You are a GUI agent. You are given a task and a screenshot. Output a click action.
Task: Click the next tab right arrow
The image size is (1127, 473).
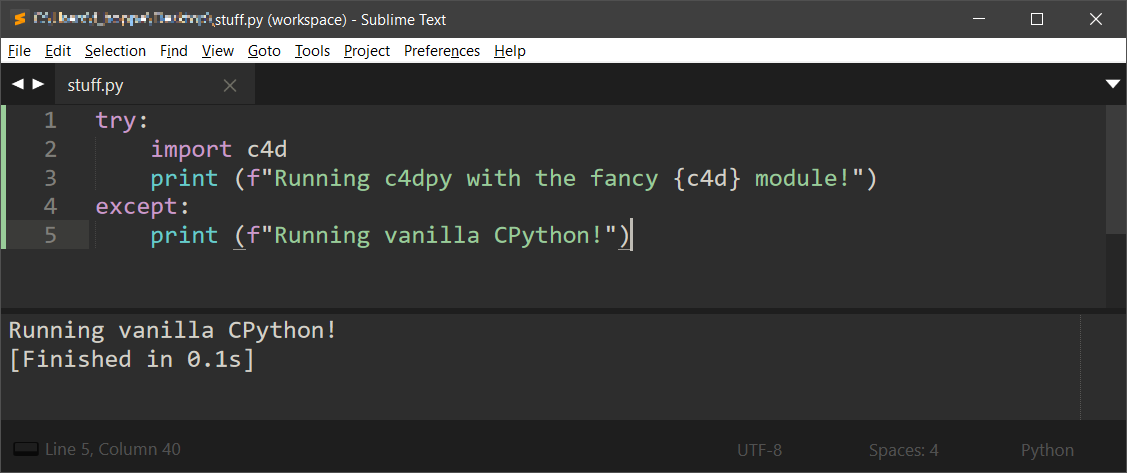(38, 85)
